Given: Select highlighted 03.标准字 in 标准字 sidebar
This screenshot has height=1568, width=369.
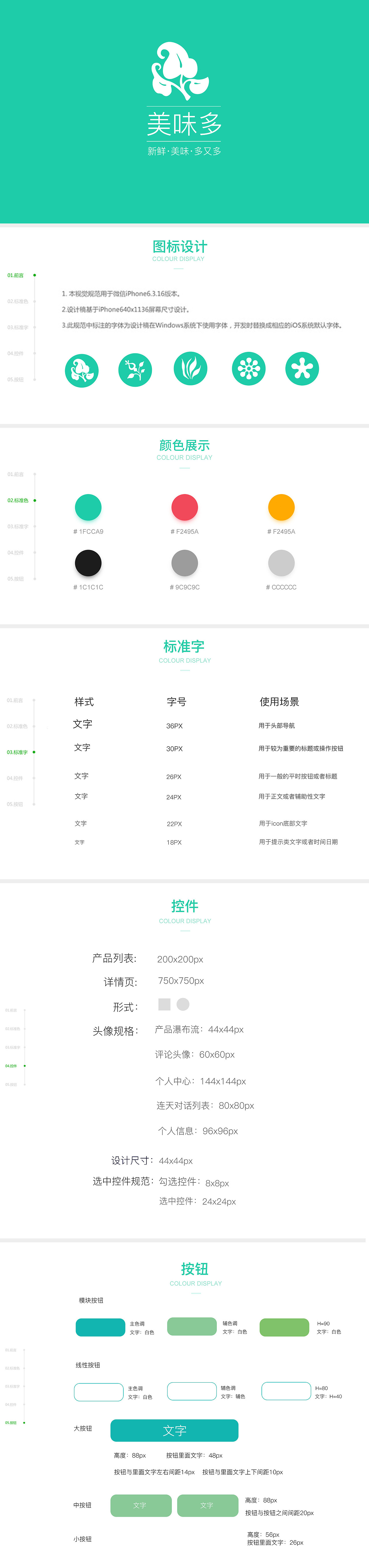Looking at the screenshot, I should (x=17, y=752).
